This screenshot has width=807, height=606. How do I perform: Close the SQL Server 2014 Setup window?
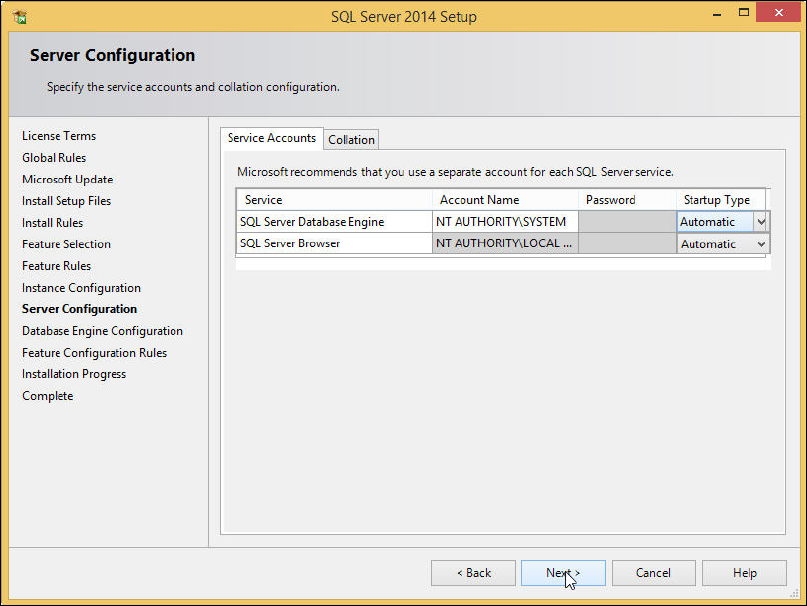coord(778,14)
